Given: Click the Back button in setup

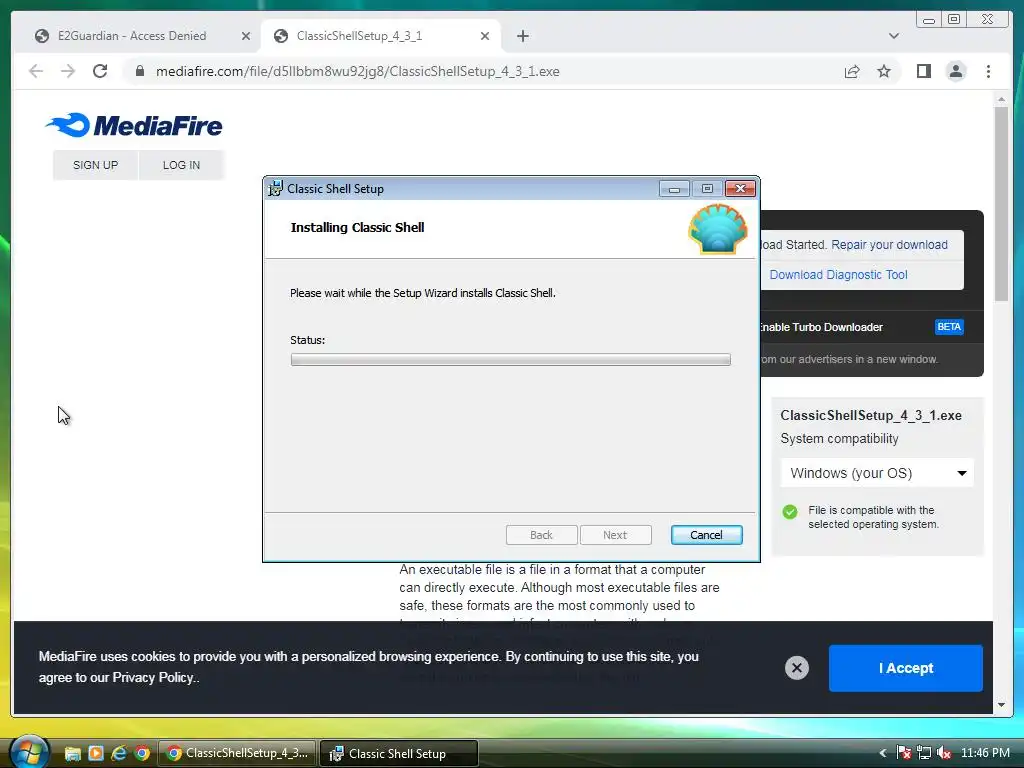Looking at the screenshot, I should click(x=541, y=535).
